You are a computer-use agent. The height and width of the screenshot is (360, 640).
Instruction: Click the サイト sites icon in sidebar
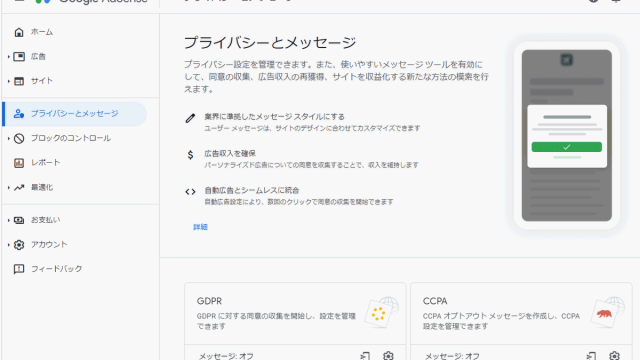(x=19, y=81)
